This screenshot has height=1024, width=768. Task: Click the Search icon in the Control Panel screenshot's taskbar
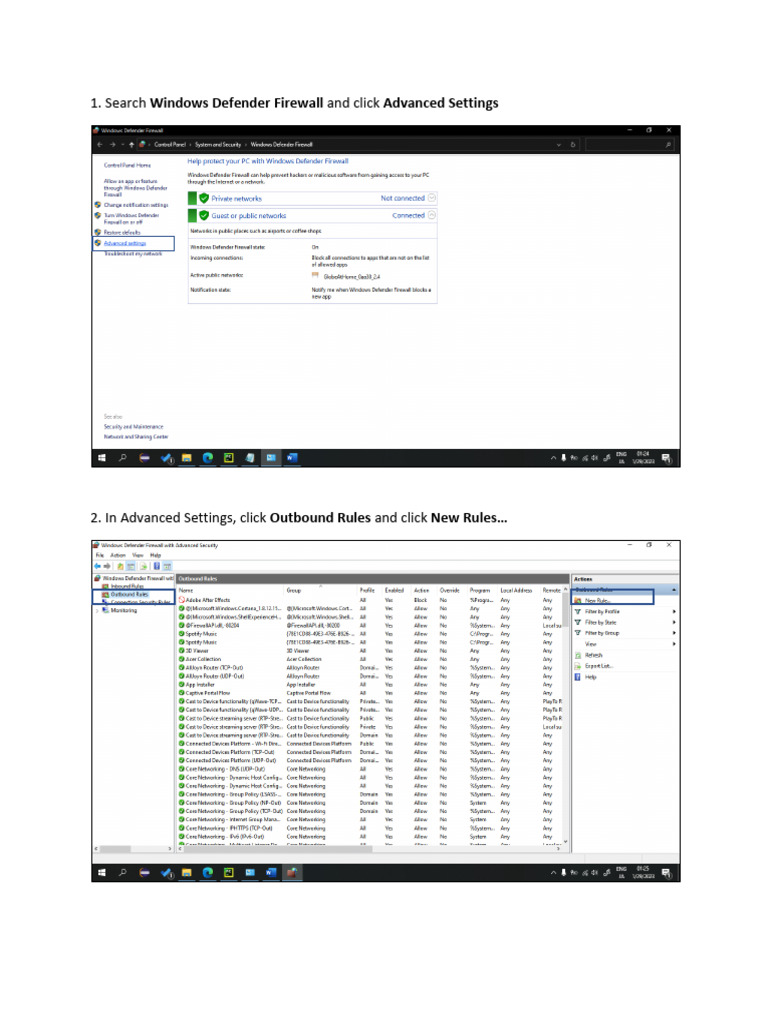[122, 458]
